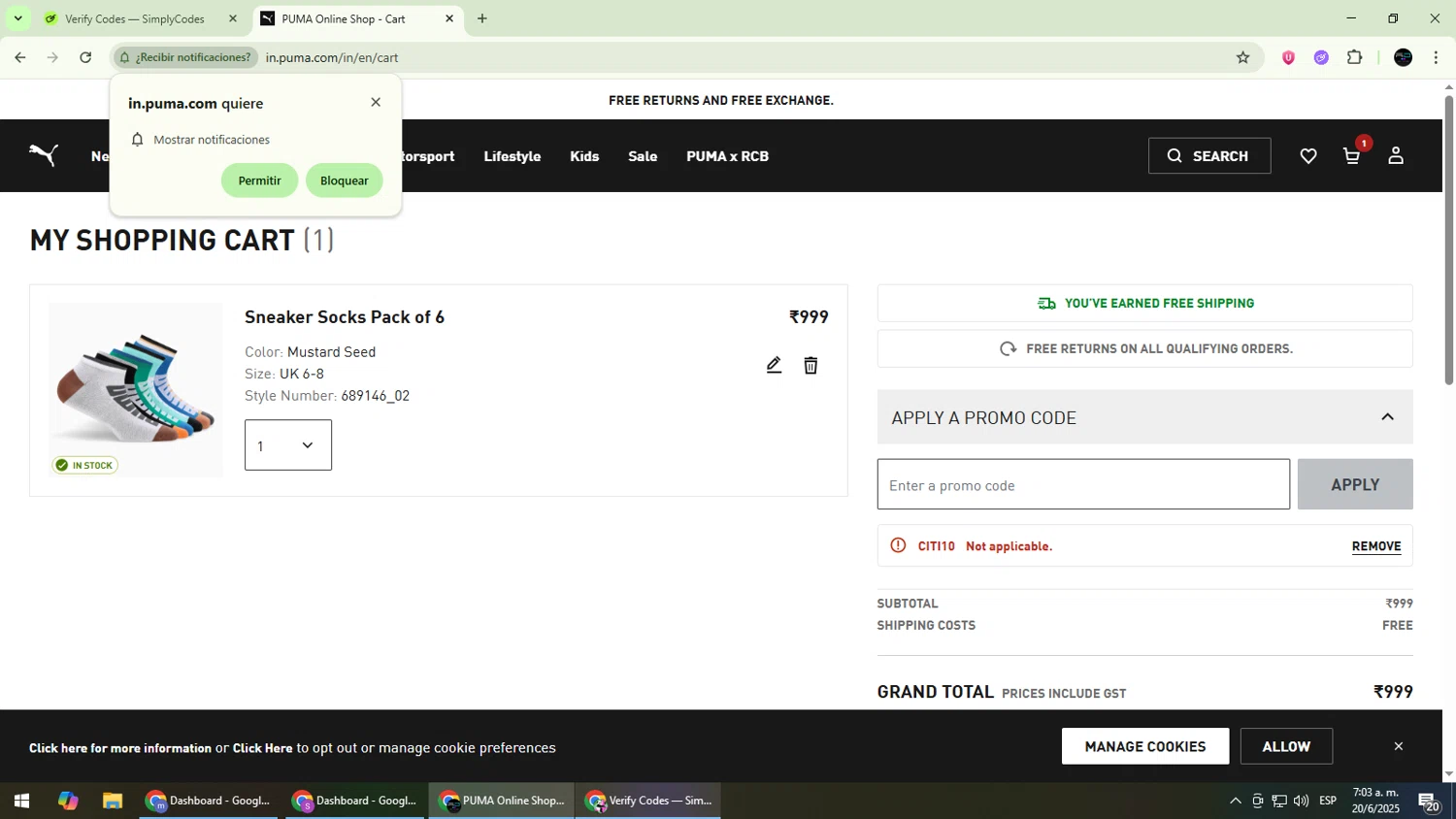Screen dimensions: 1456x819
Task: Close the PUMA Online Shop Cart tab
Action: (x=449, y=18)
